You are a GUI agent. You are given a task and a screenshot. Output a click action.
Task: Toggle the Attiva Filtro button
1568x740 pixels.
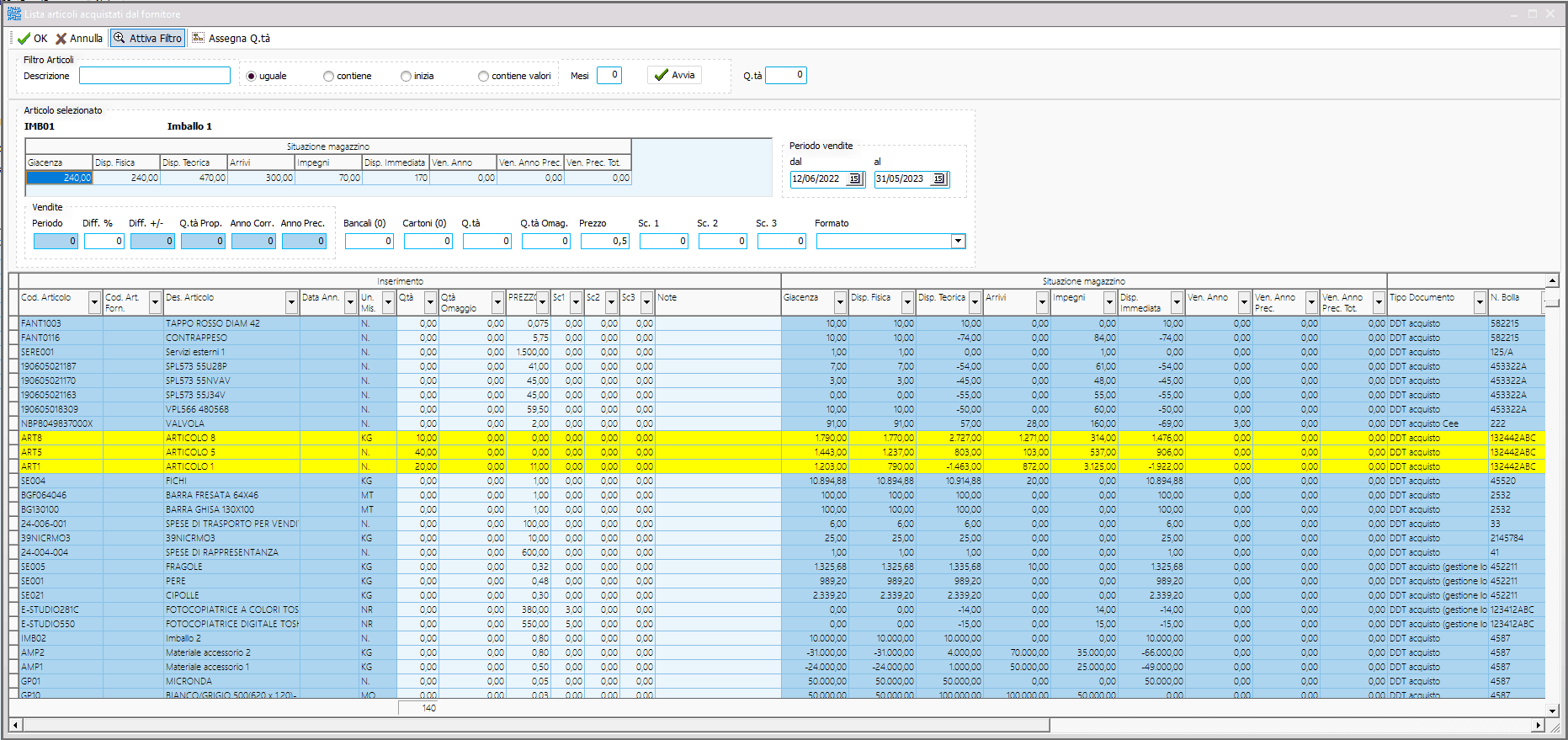tap(147, 38)
